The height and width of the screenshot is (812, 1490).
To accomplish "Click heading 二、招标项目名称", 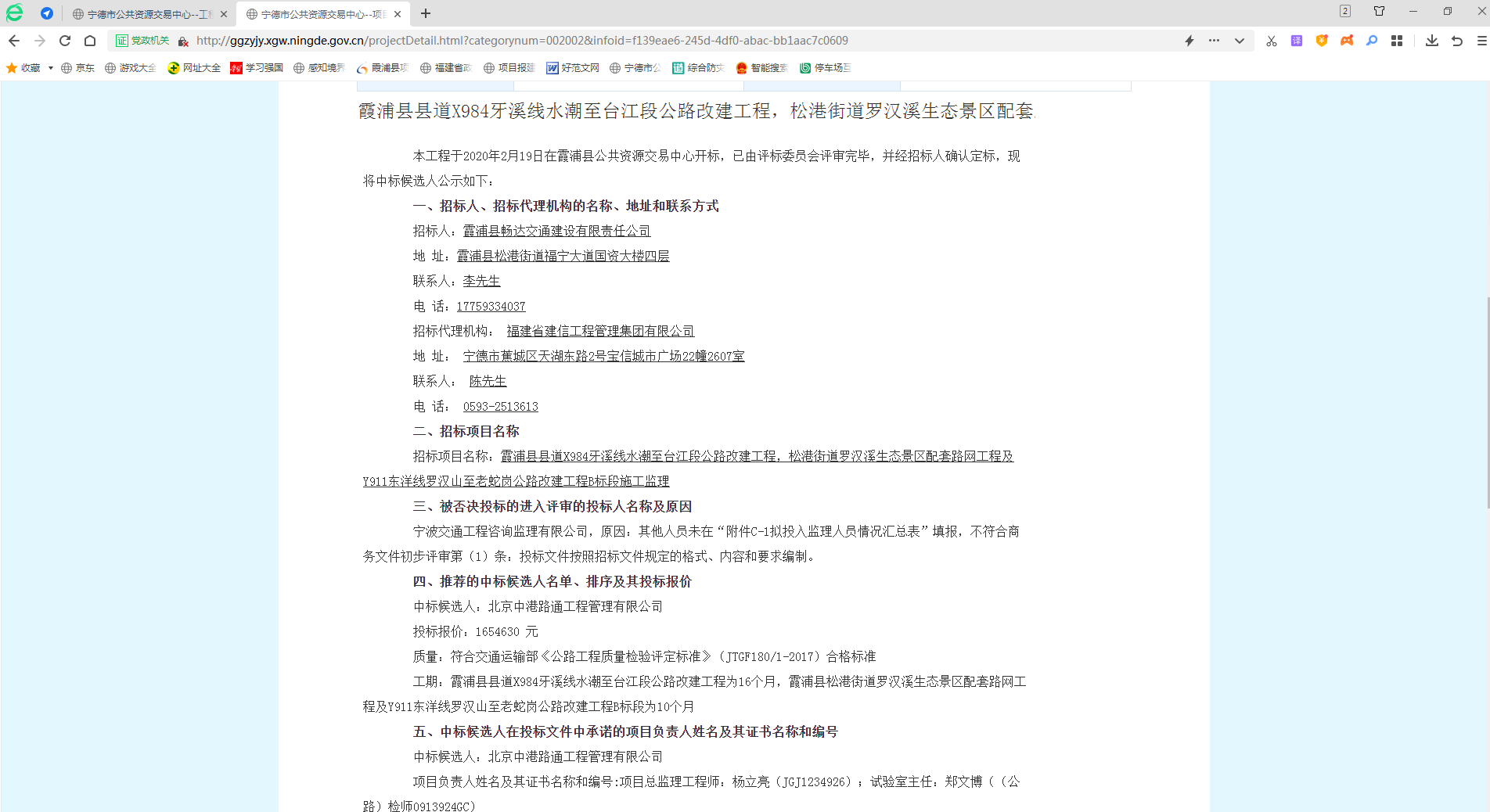I will tap(466, 431).
